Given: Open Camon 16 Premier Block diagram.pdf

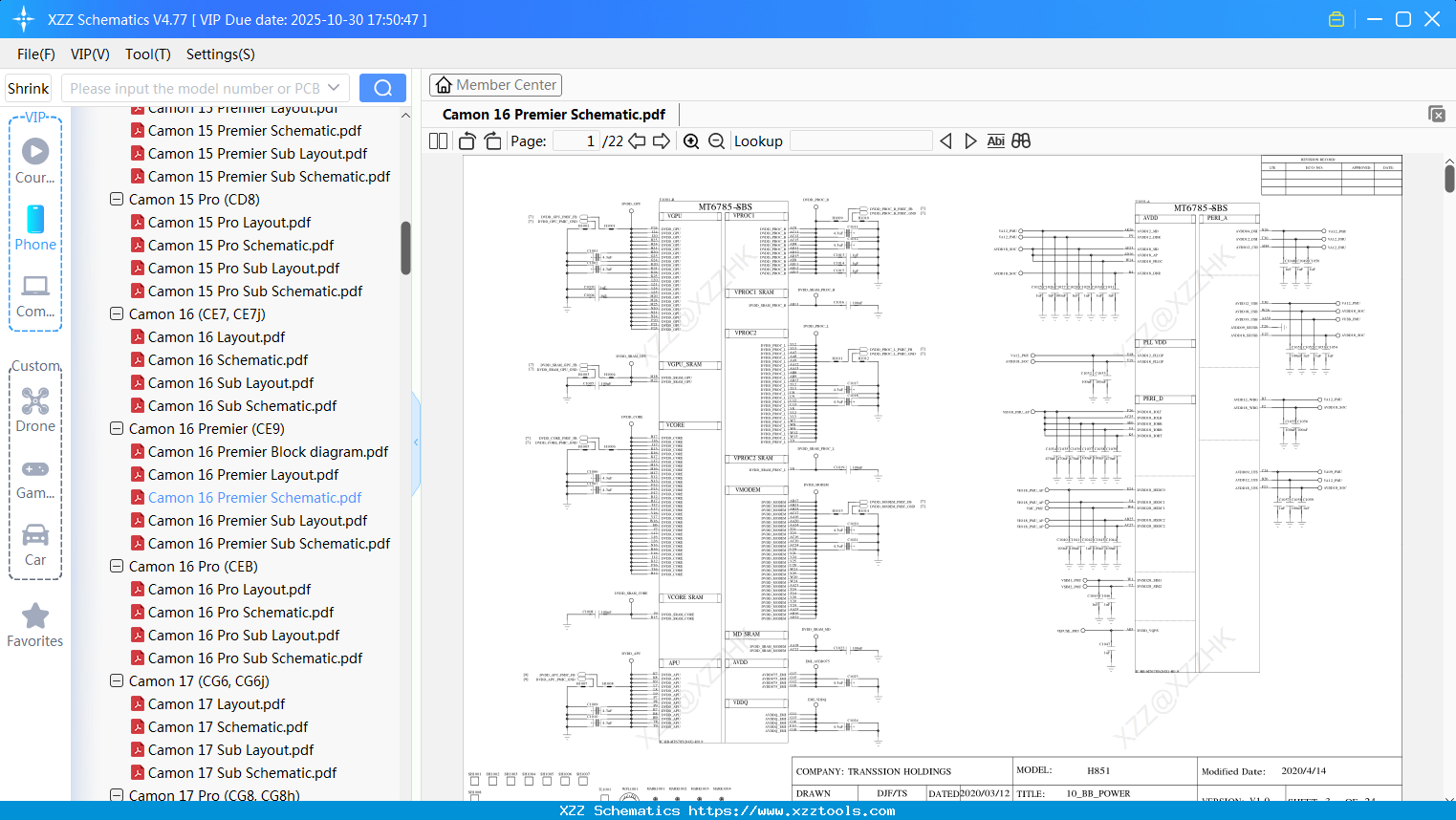Looking at the screenshot, I should [x=268, y=451].
